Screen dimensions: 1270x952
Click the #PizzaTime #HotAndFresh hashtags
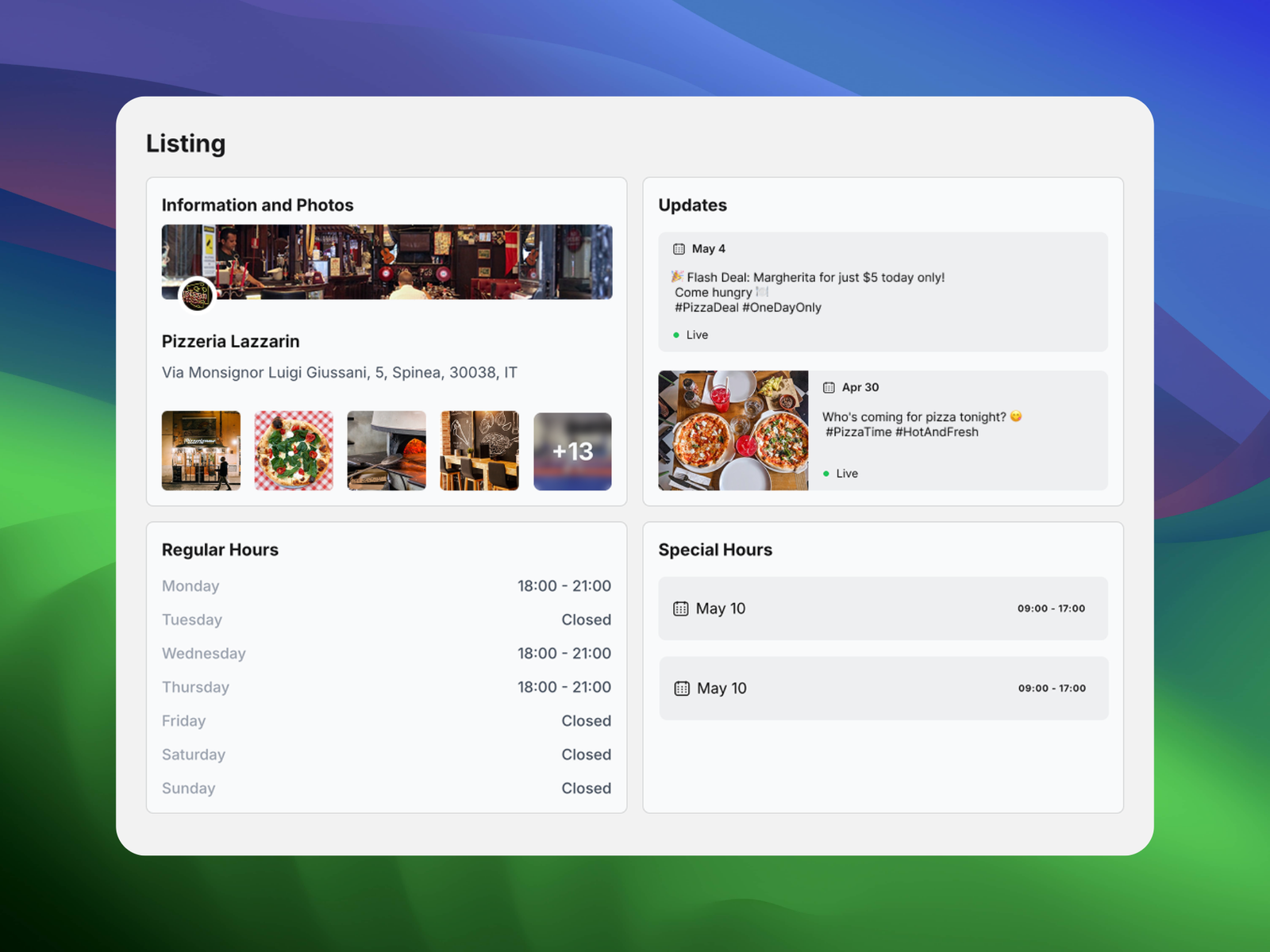902,432
